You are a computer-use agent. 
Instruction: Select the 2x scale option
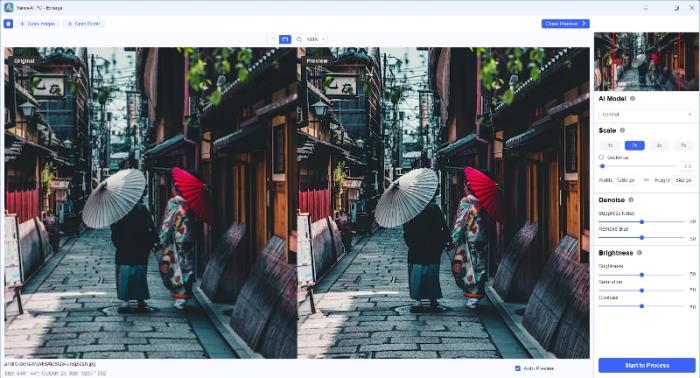click(x=634, y=145)
